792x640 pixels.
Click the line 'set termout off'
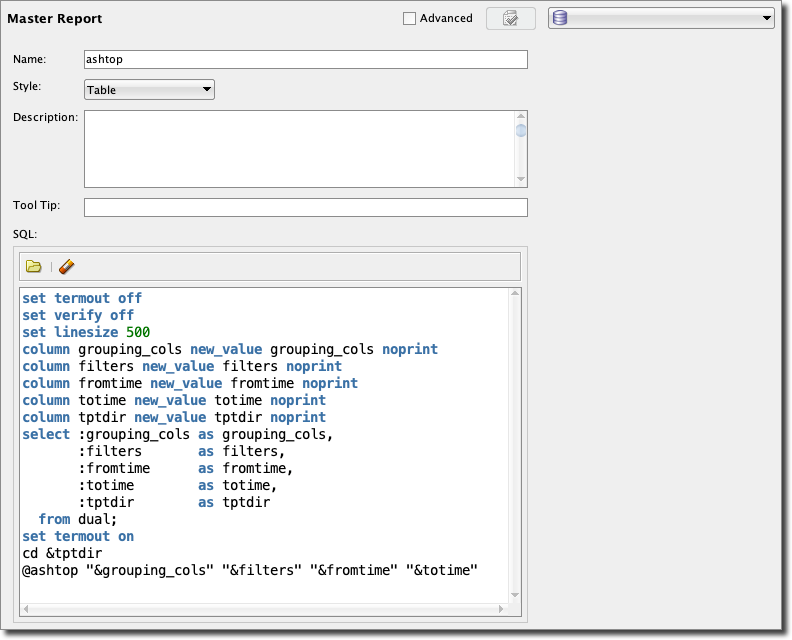pos(82,298)
